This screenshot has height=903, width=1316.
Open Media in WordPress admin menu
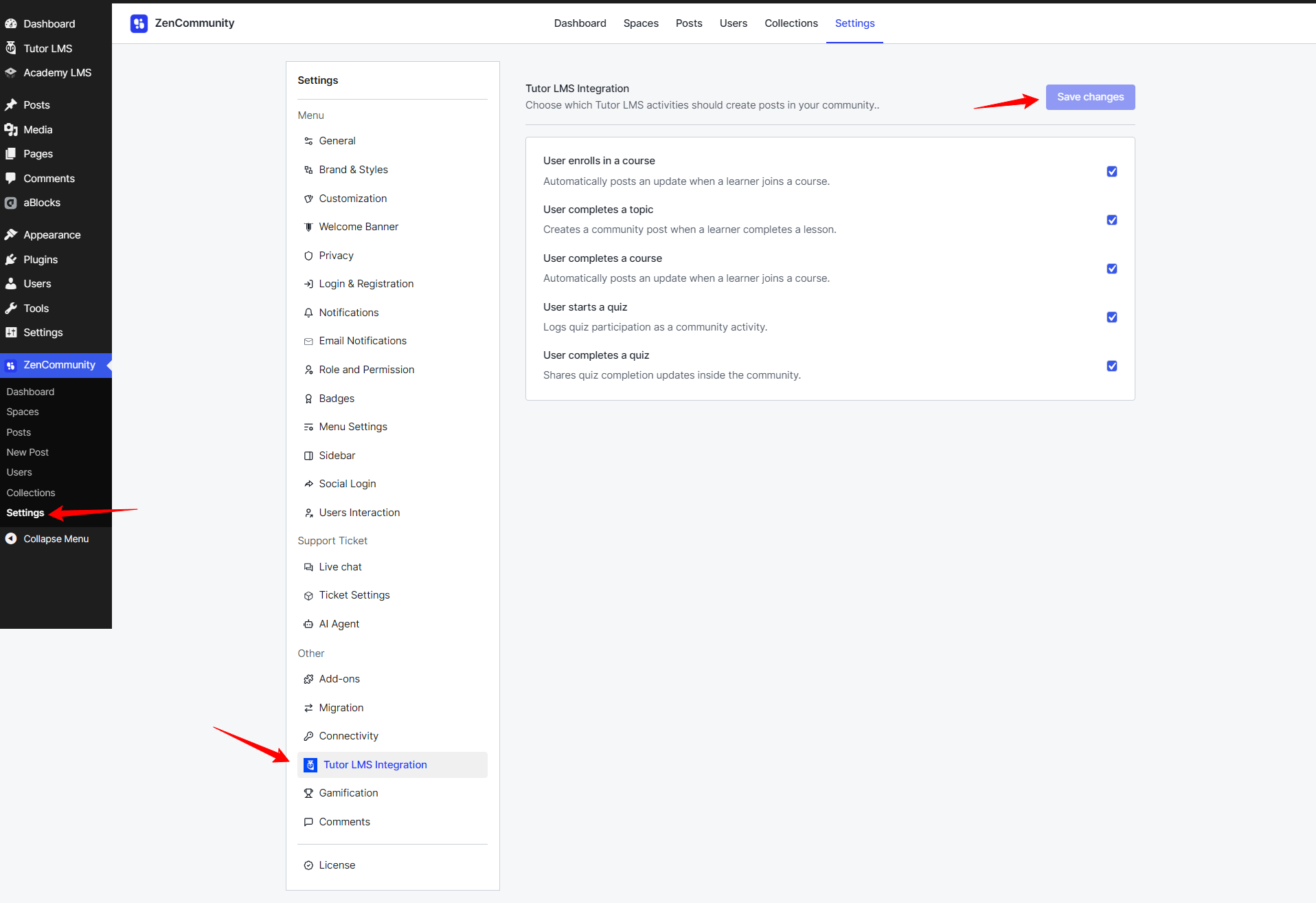tap(38, 129)
